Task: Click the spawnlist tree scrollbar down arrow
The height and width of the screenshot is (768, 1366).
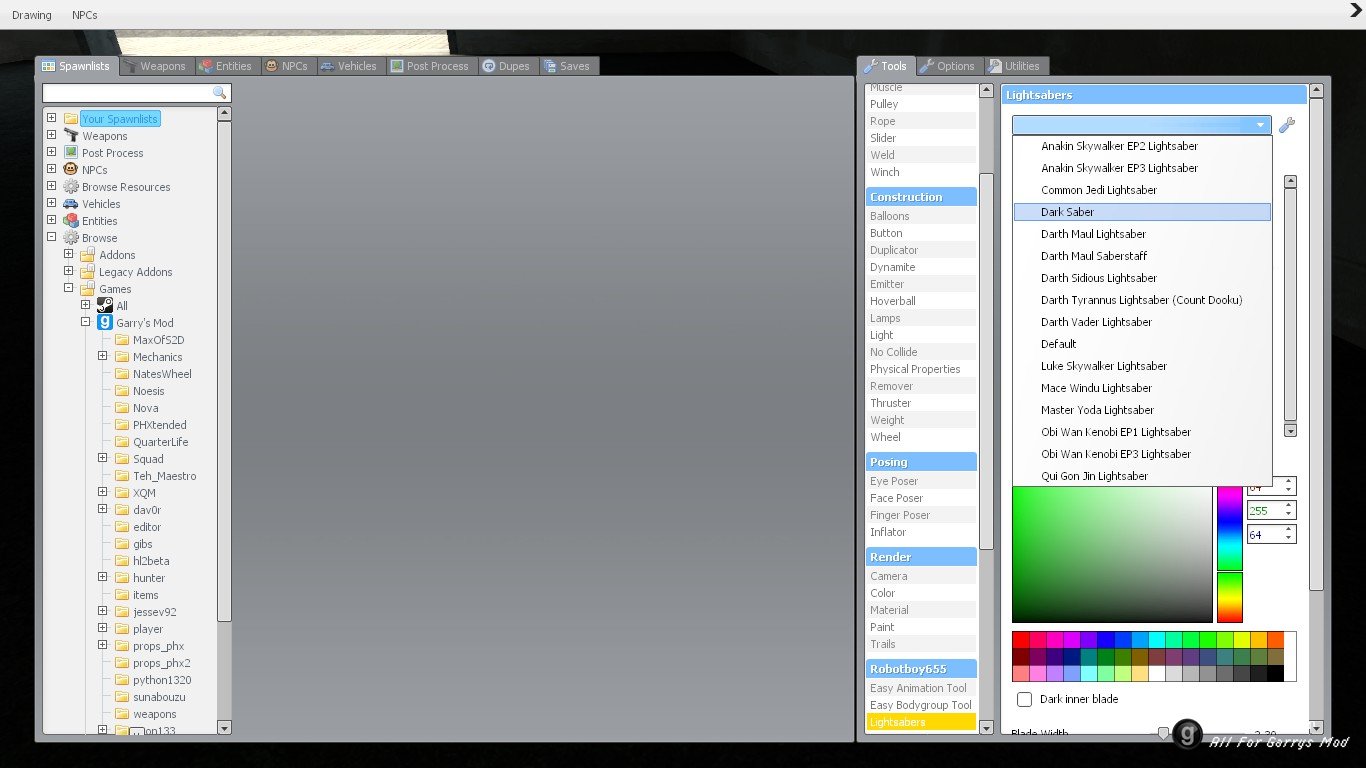Action: click(x=224, y=728)
